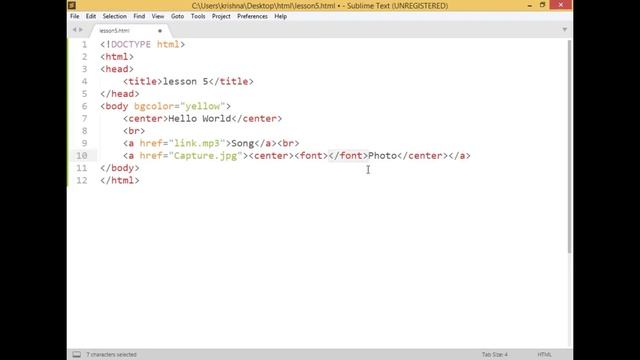Click the "lesson 5" title text
Viewport: 640px width, 360px height.
186,82
